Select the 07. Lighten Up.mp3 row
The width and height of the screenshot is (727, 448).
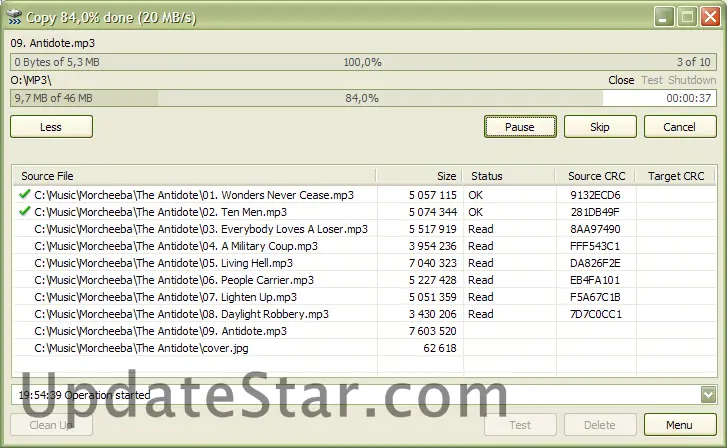point(364,297)
